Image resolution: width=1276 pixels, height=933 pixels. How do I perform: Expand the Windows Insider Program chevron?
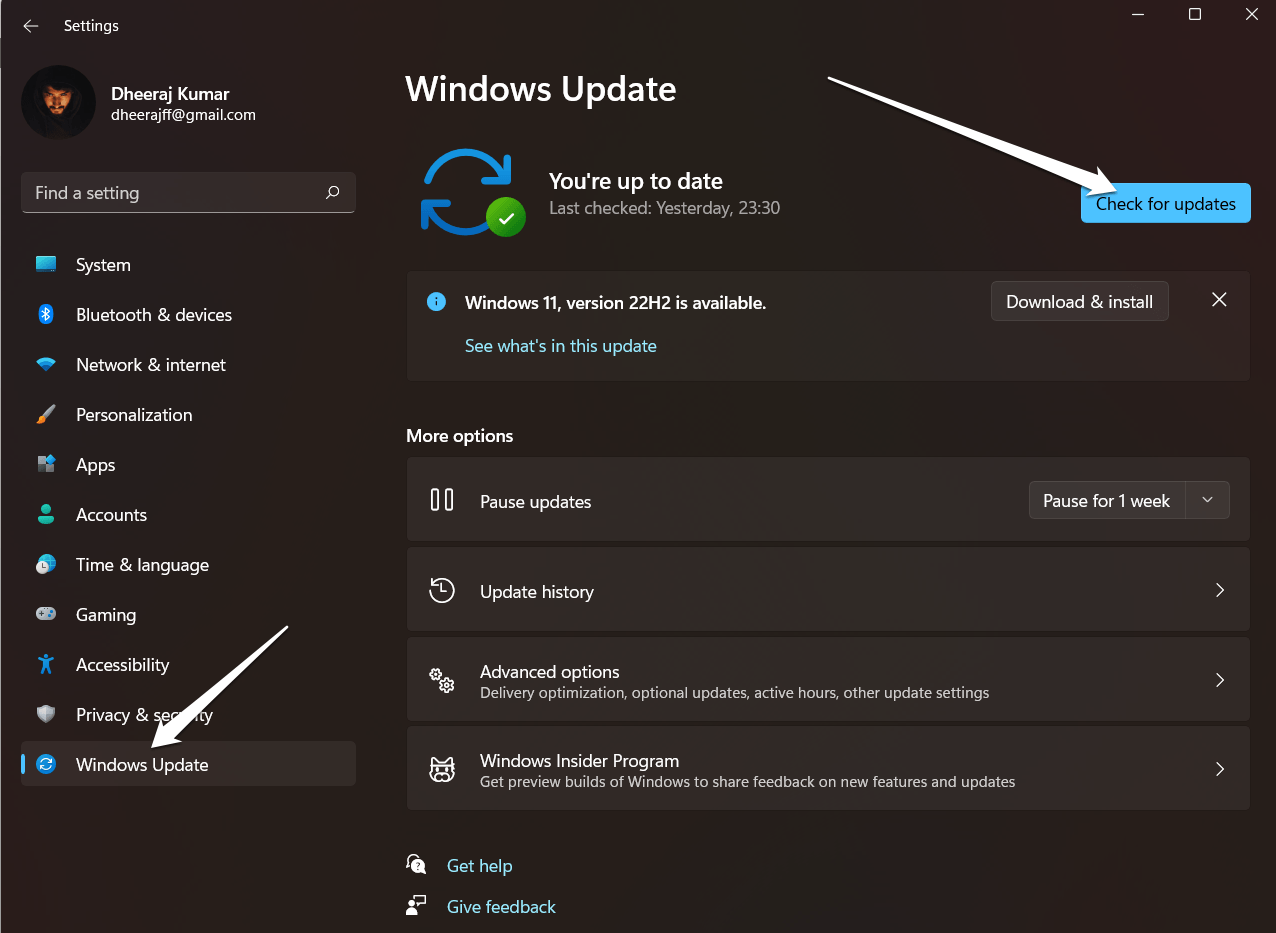click(x=1219, y=768)
